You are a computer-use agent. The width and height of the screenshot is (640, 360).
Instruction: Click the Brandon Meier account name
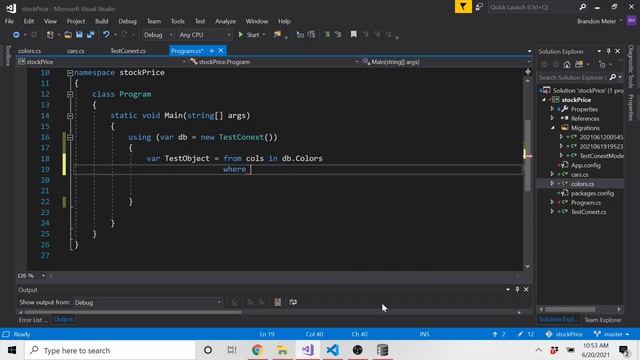point(596,21)
